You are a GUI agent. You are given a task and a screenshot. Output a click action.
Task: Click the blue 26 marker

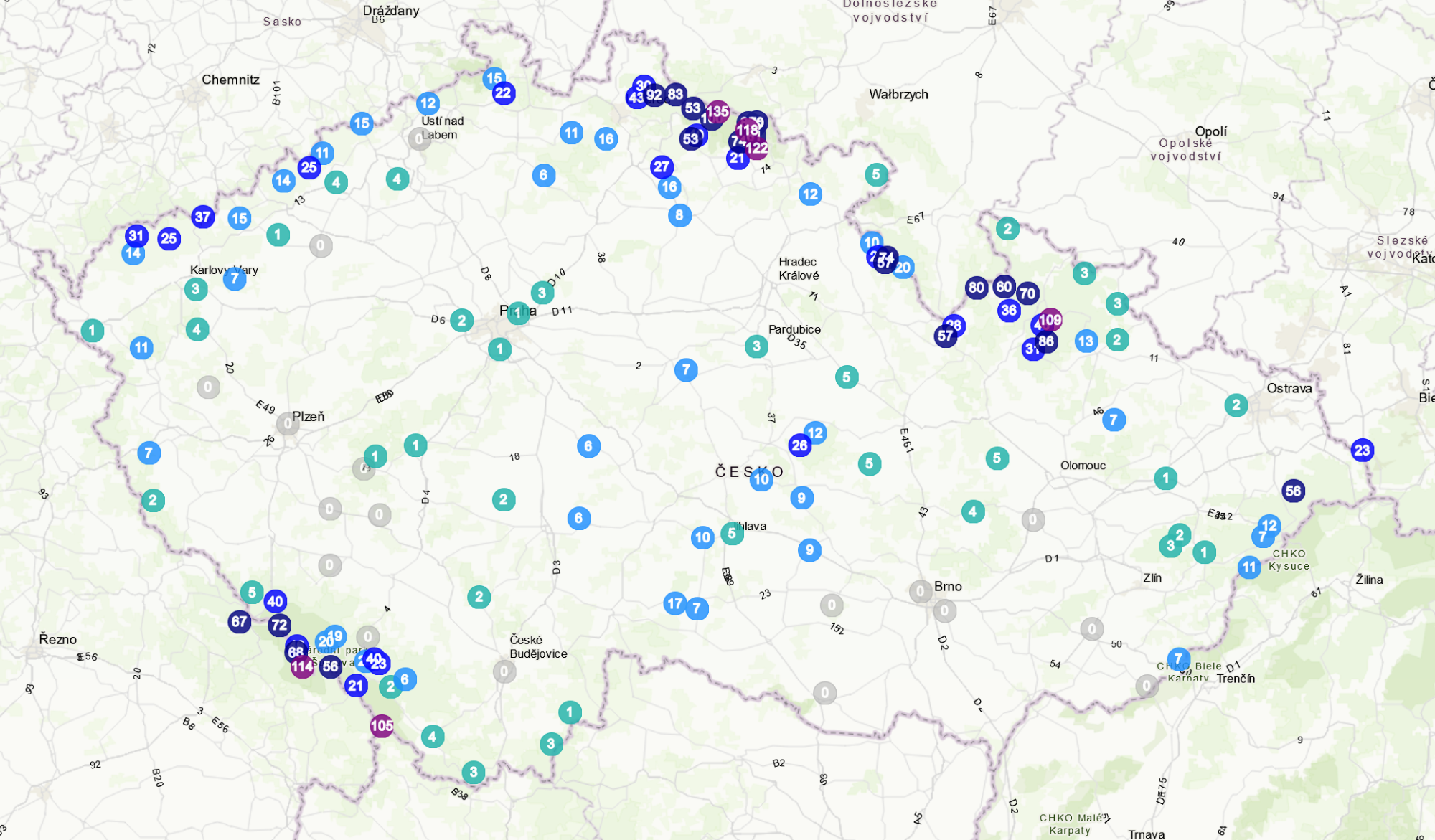[799, 445]
